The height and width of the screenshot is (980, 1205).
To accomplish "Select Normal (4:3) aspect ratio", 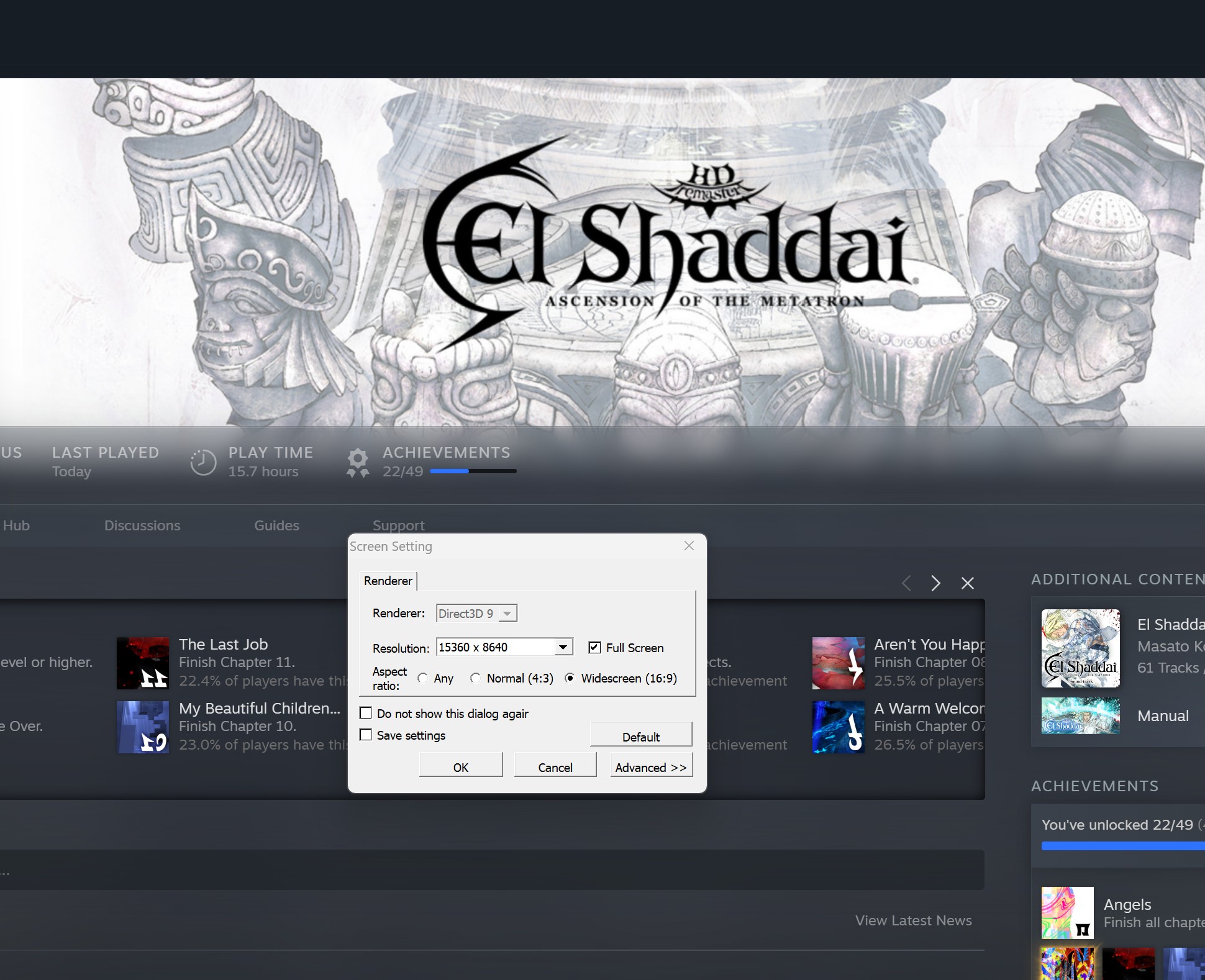I will tap(476, 678).
